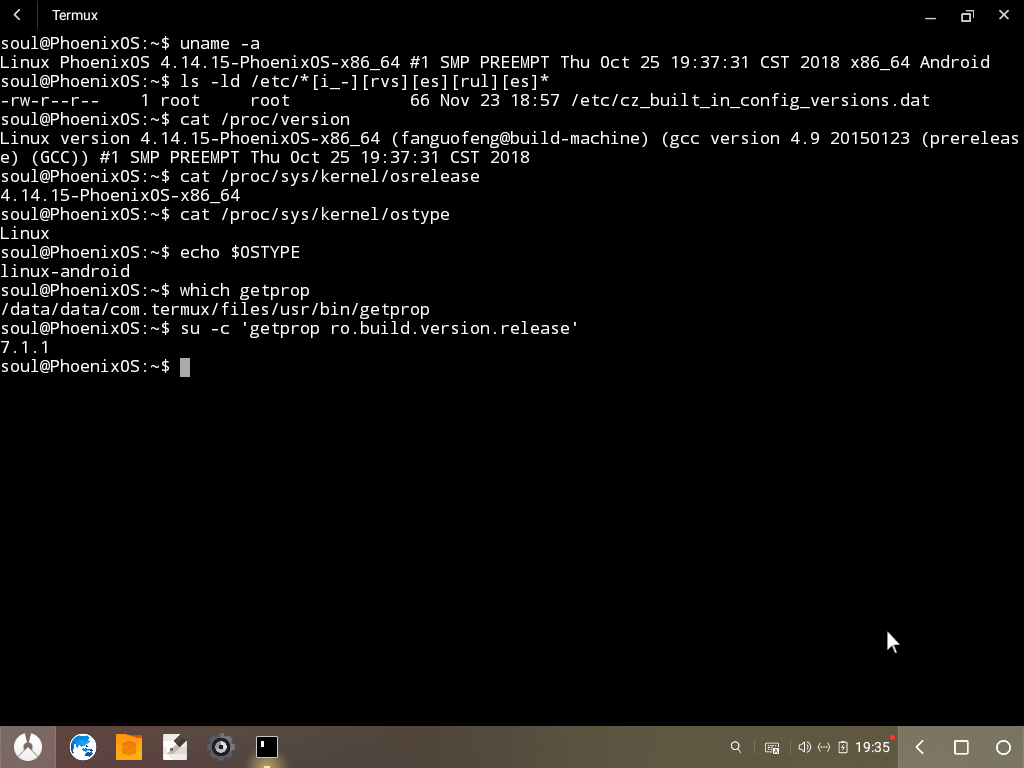The image size is (1024, 768).
Task: Click the terminal cursor at the prompt
Action: tap(185, 367)
